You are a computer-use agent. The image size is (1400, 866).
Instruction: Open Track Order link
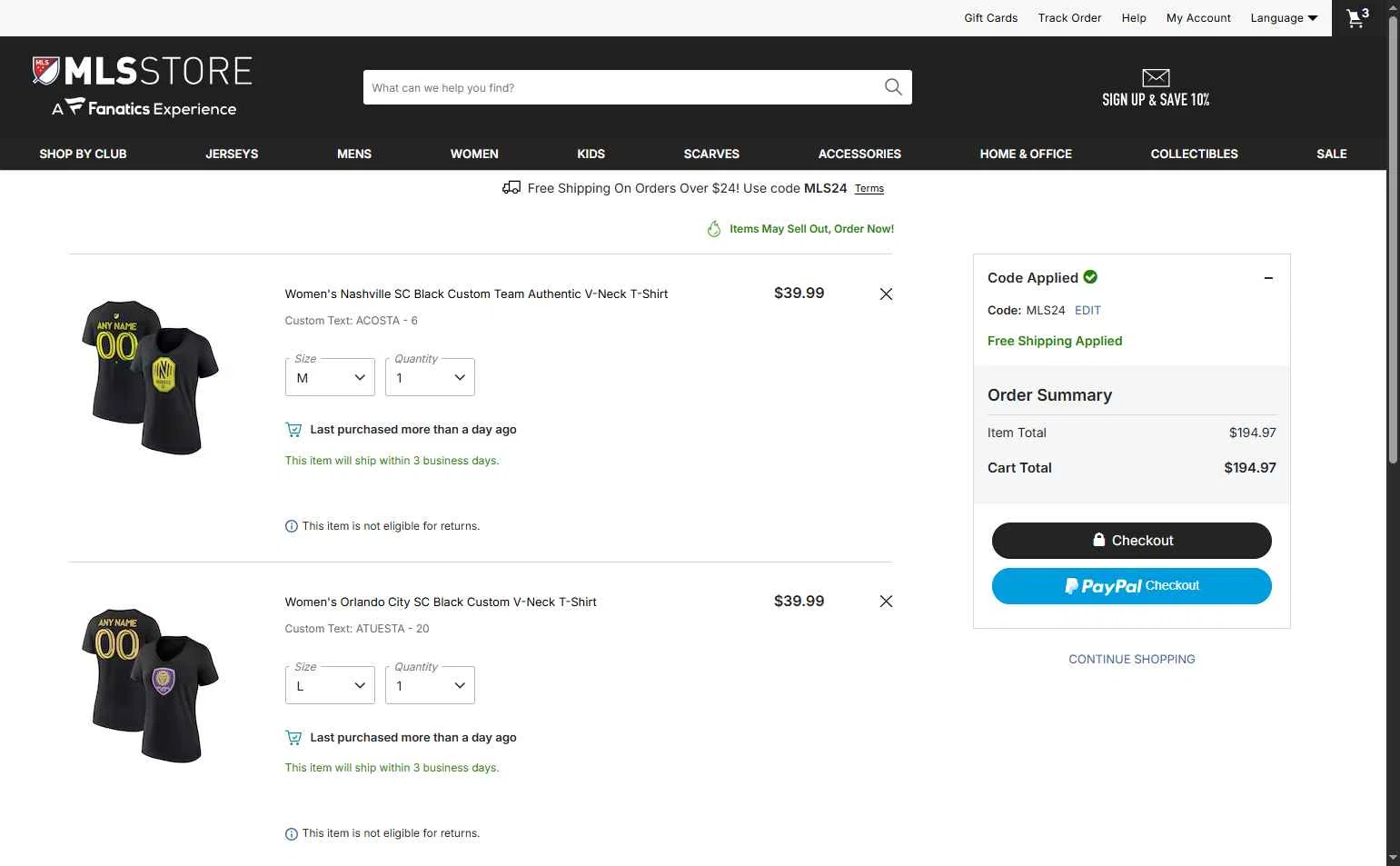(1069, 18)
